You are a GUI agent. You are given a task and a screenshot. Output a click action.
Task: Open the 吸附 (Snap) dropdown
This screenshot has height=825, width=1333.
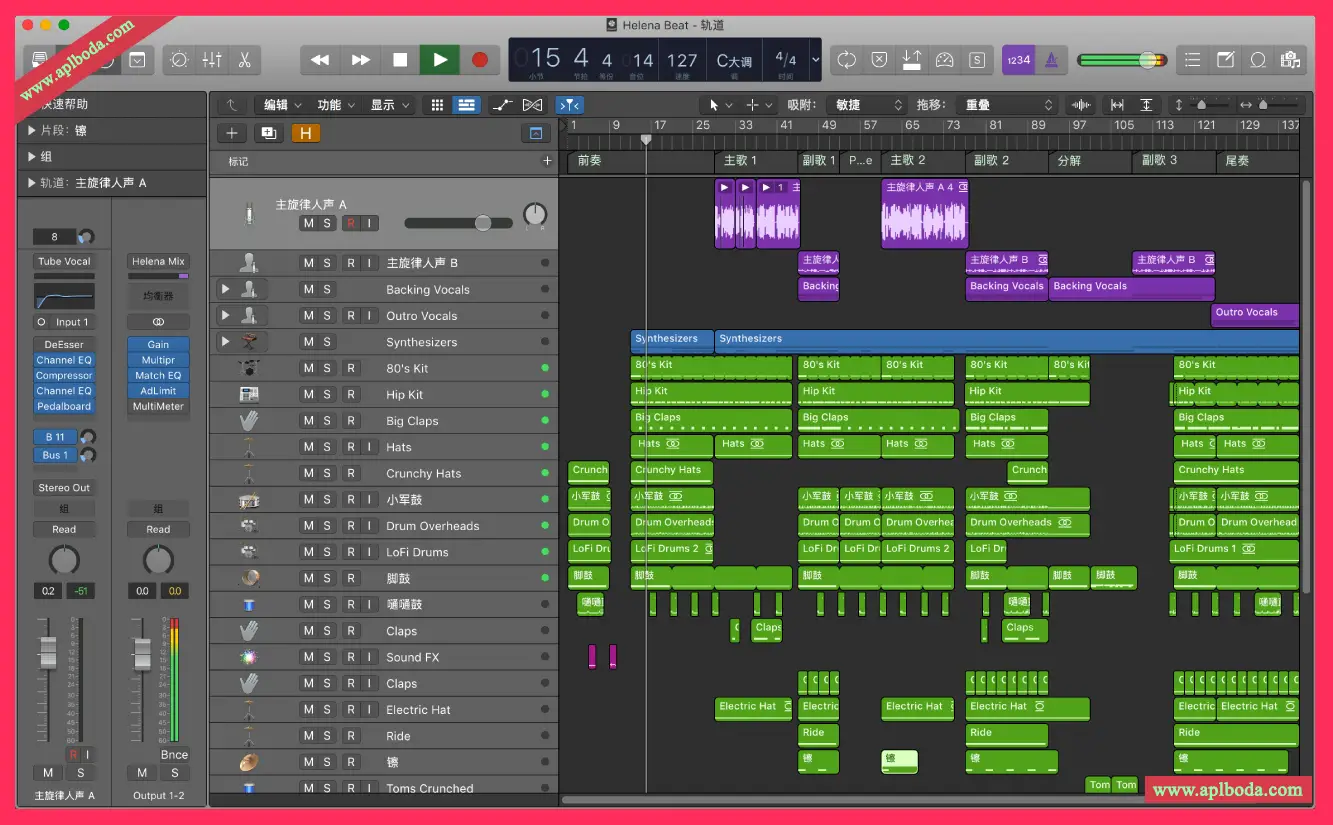[x=868, y=105]
